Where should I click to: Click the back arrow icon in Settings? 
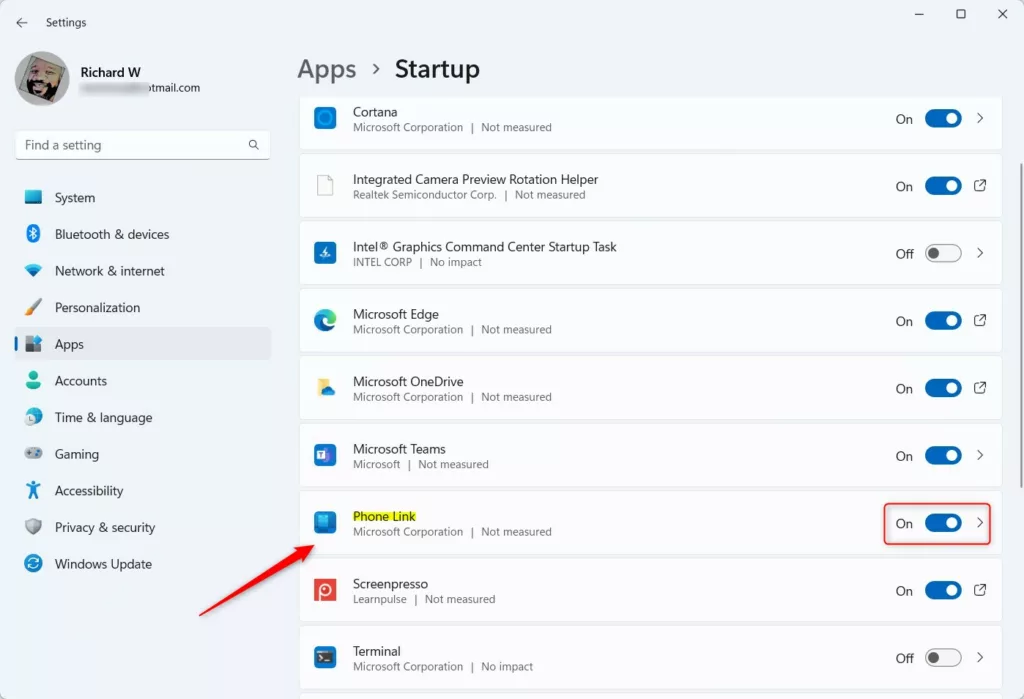22,22
